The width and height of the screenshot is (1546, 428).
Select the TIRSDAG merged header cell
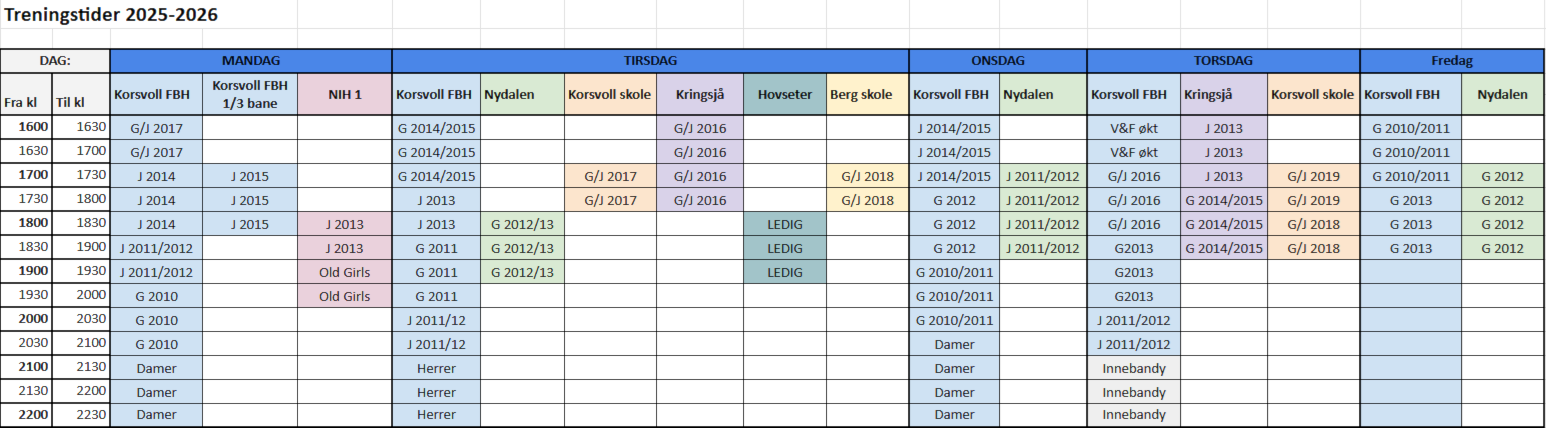650,60
